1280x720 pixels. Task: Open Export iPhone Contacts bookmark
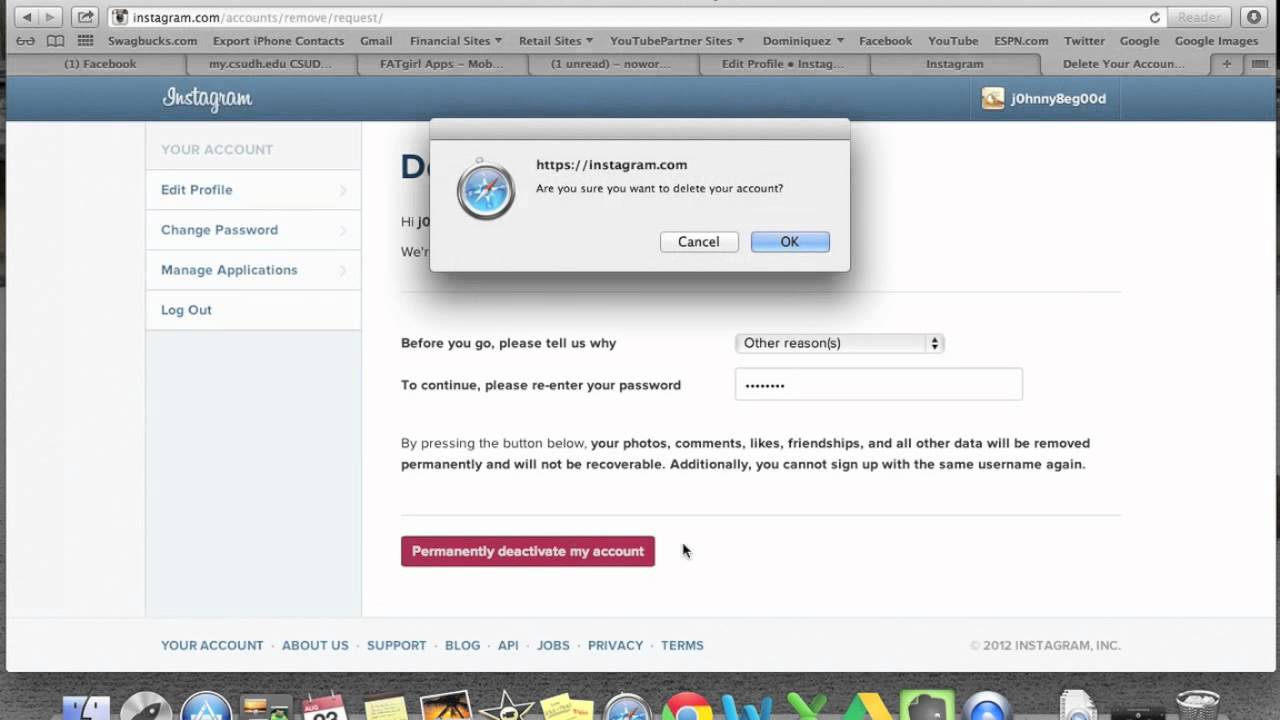(278, 41)
